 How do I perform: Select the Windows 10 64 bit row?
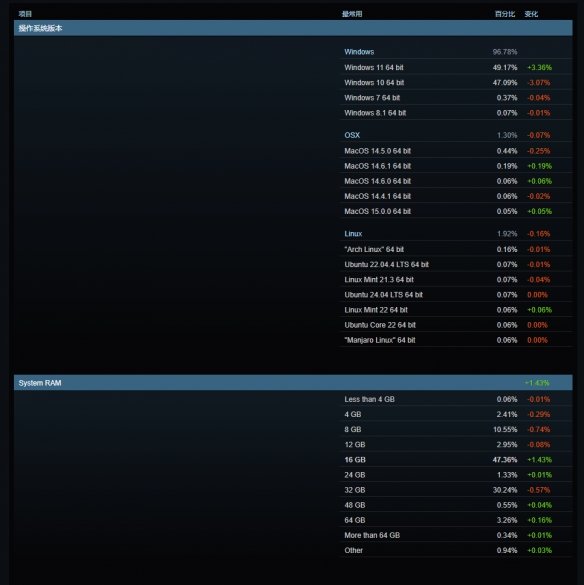(456, 82)
